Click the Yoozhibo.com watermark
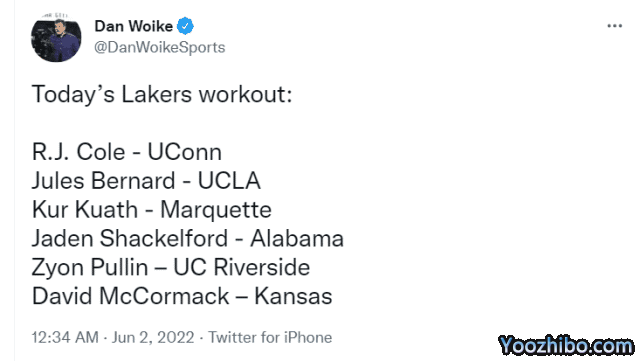The image size is (641, 361). click(566, 346)
